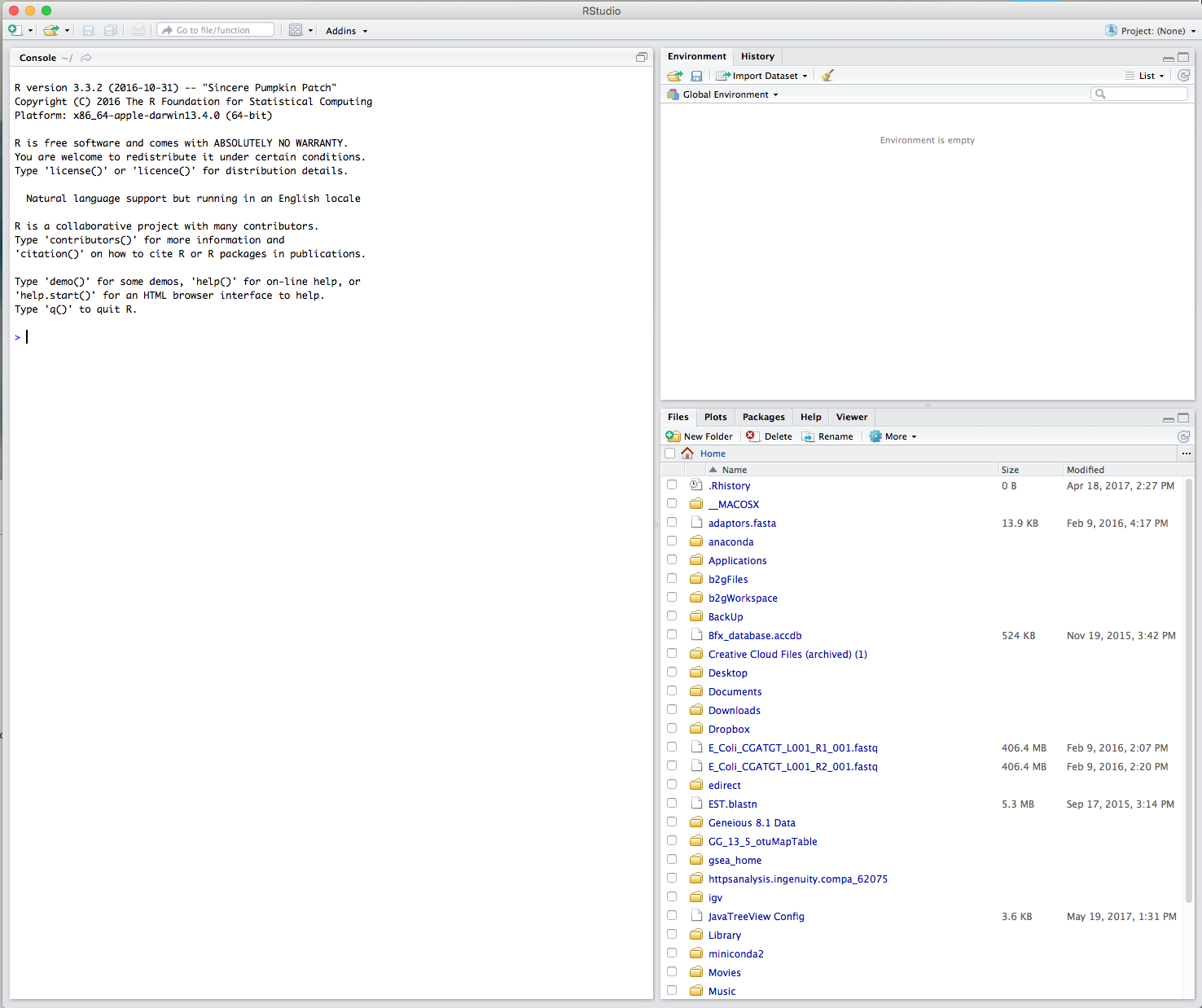Viewport: 1202px width, 1008px height.
Task: Open the Global Environment dropdown
Action: [x=722, y=94]
